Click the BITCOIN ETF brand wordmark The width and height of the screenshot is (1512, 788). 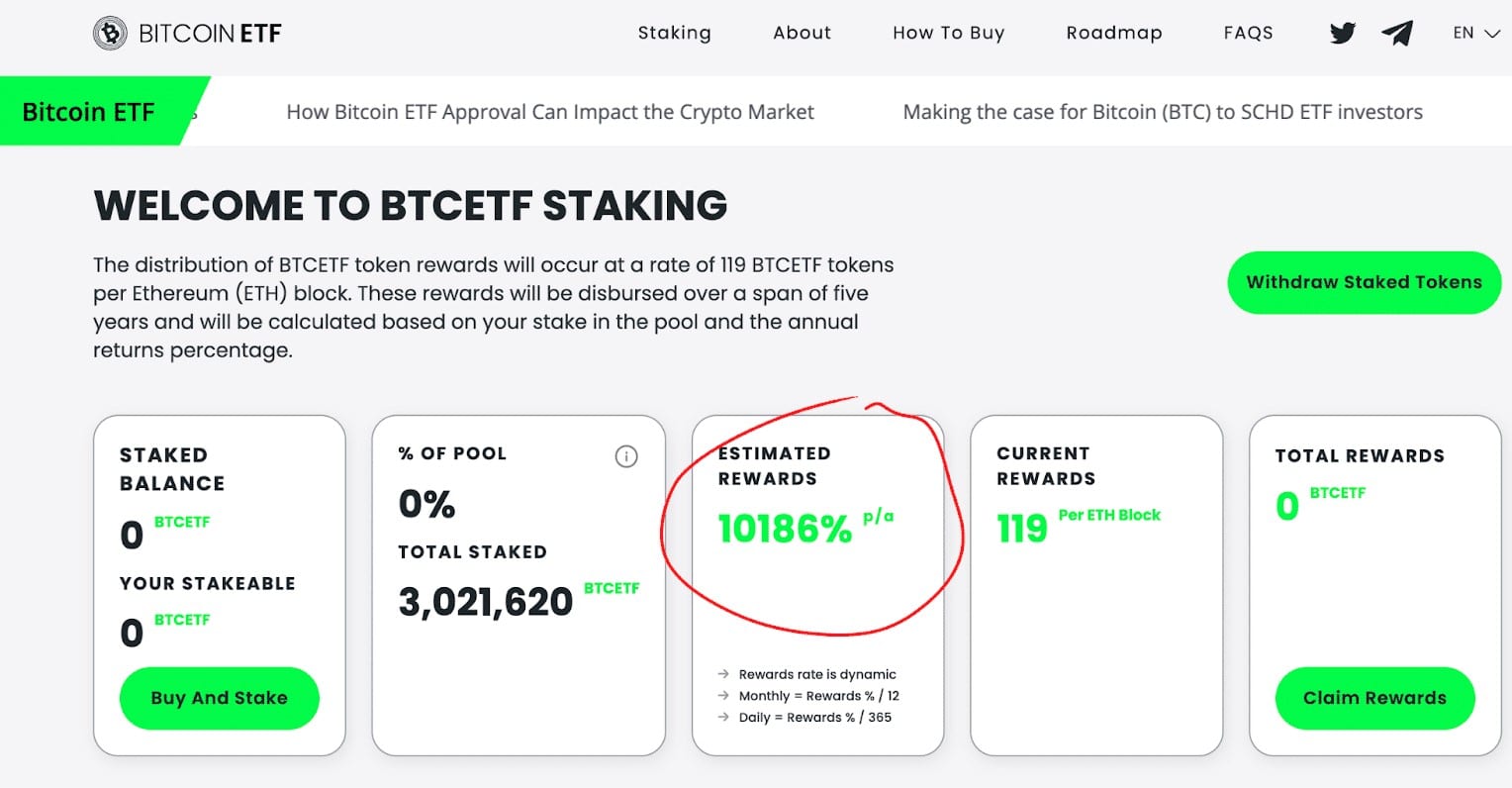210,34
